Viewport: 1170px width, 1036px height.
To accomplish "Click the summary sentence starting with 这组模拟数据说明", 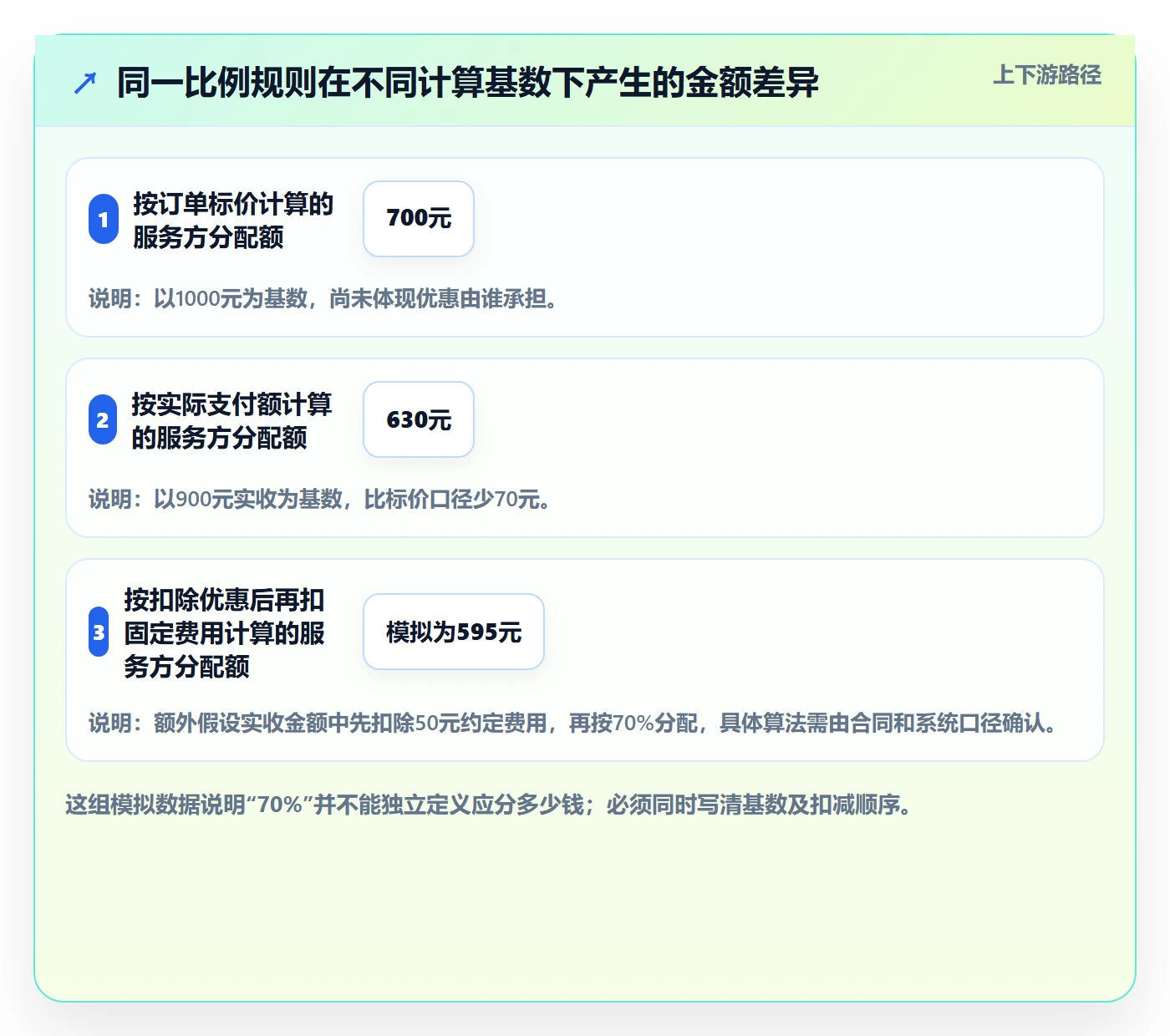I will 489,805.
